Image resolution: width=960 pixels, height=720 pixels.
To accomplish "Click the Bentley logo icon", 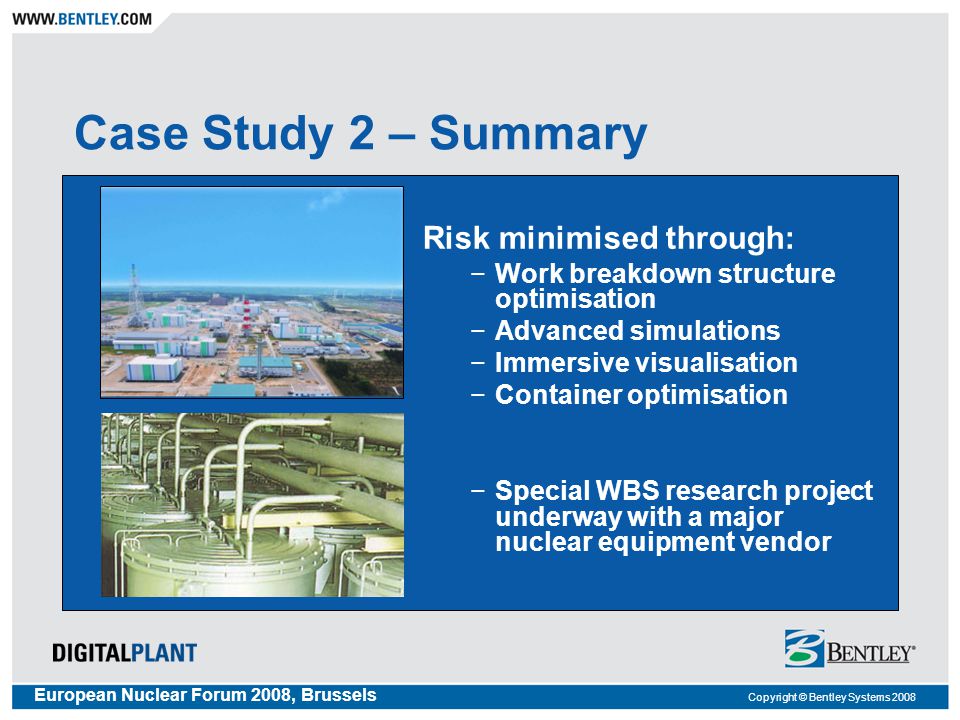I will coord(804,648).
